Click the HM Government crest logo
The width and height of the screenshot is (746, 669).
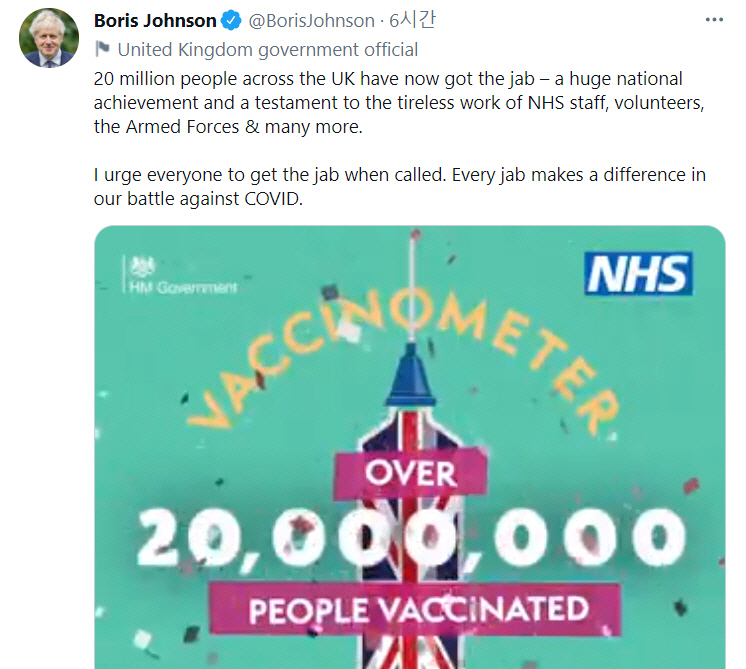click(x=143, y=267)
